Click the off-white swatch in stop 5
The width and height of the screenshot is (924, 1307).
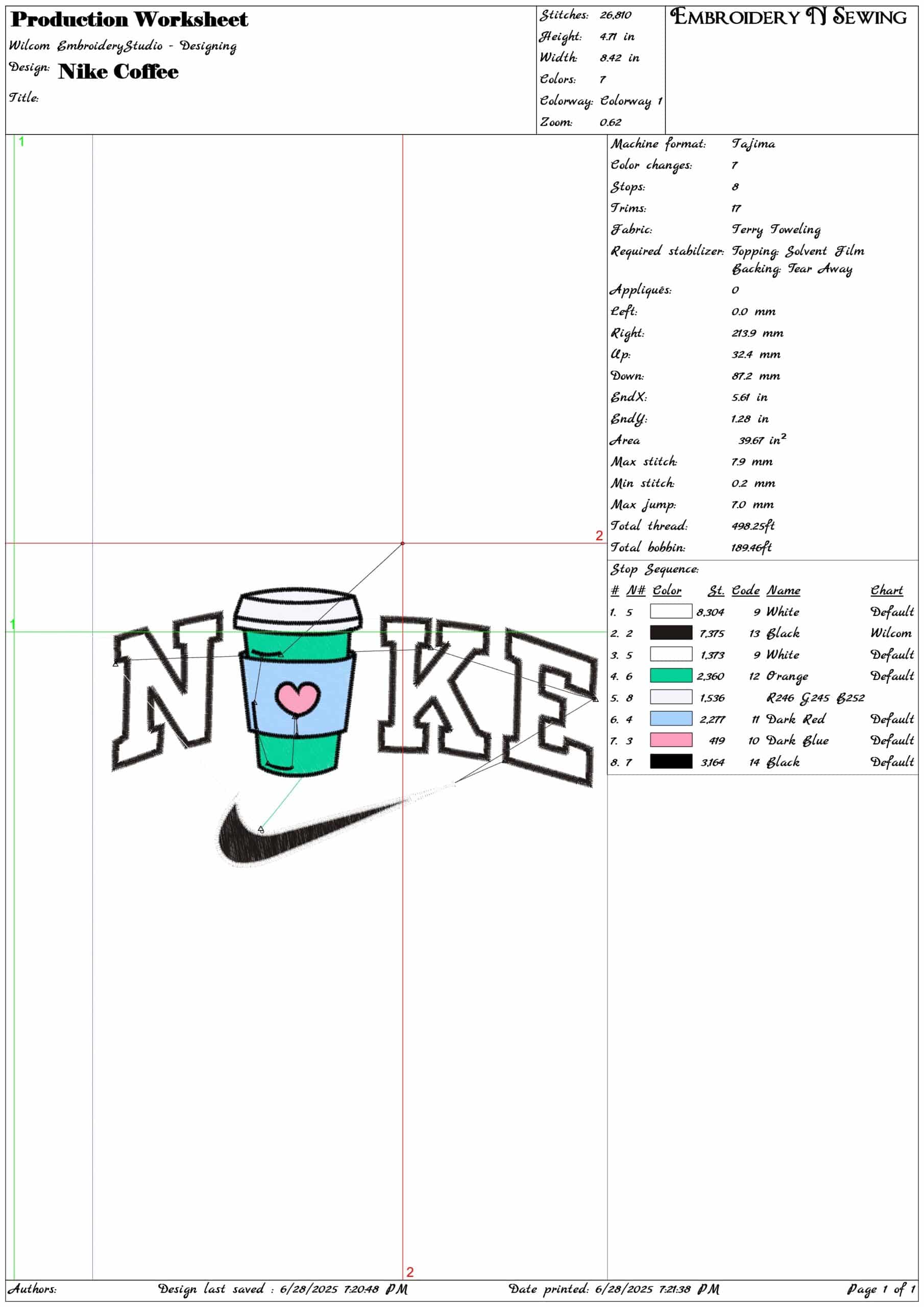[671, 697]
